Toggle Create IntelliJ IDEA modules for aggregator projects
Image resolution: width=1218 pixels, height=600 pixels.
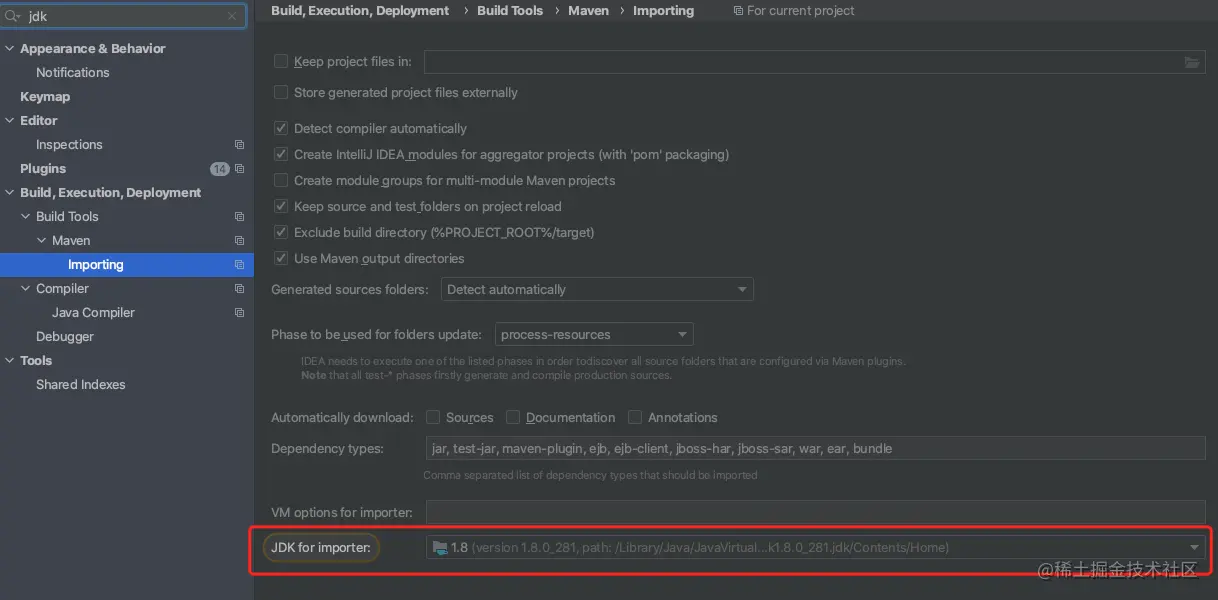281,155
